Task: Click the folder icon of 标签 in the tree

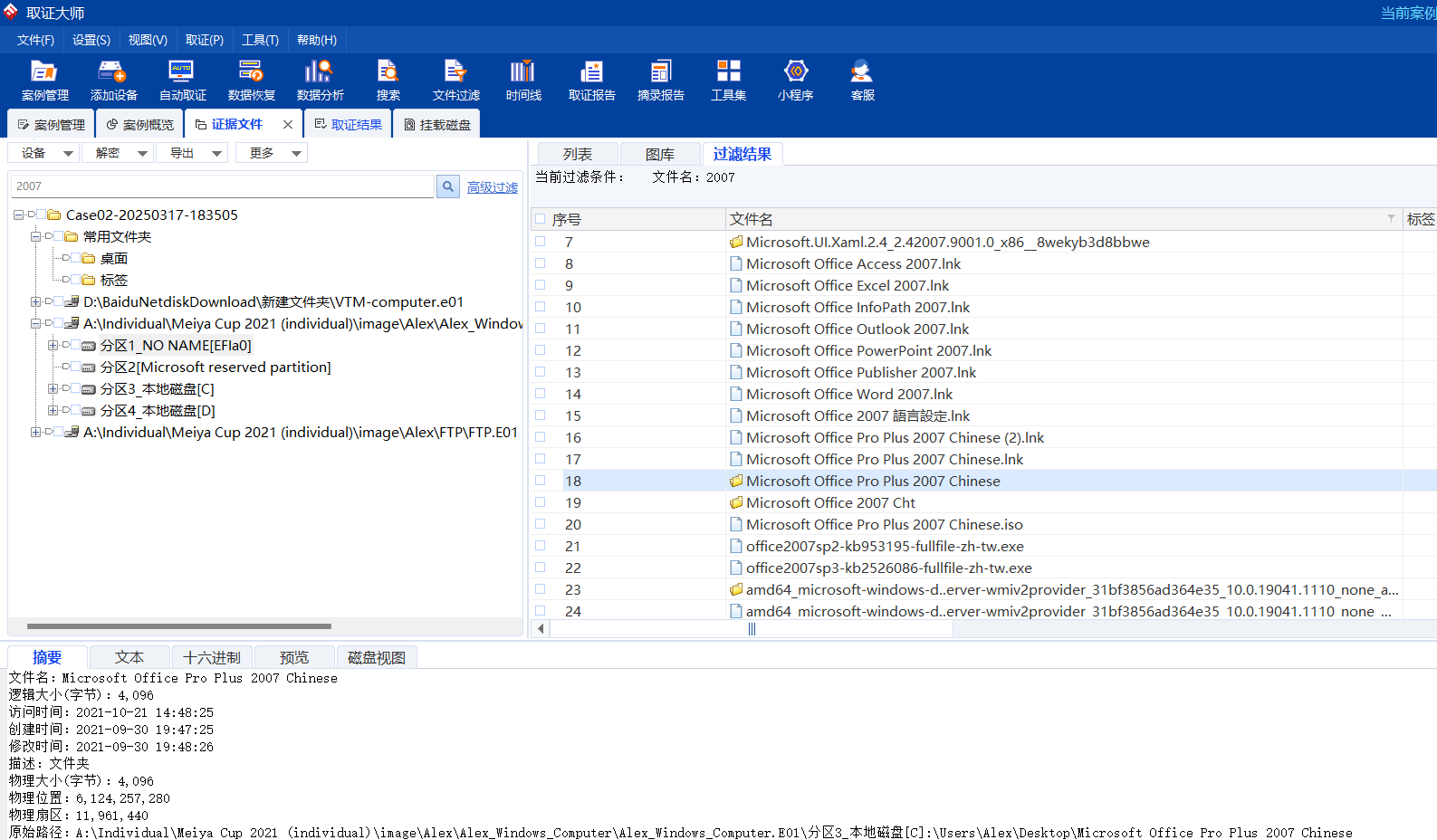Action: coord(89,280)
